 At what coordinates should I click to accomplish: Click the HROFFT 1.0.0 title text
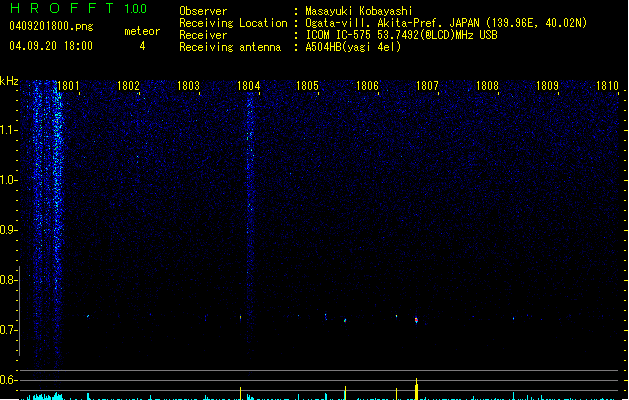79,8
